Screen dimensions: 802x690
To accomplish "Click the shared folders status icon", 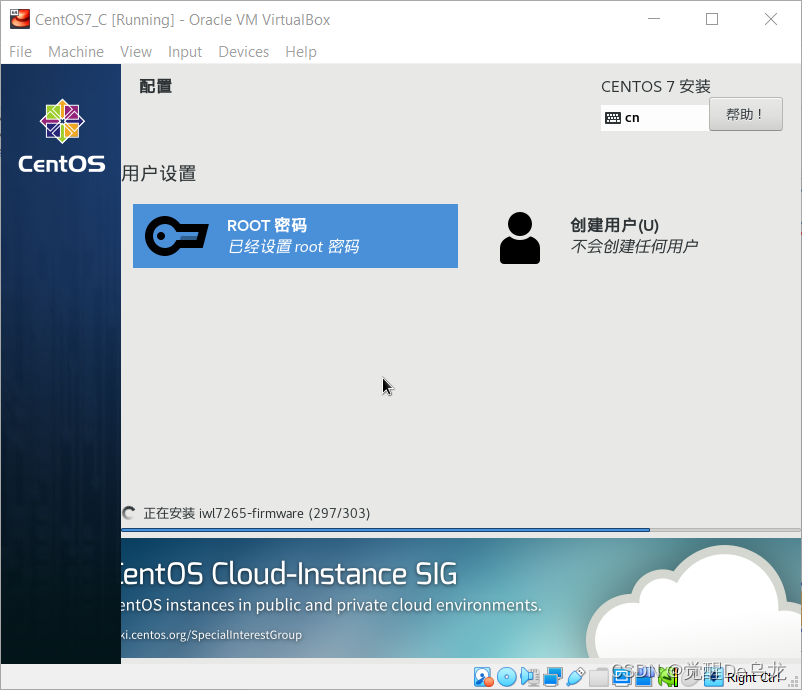I will [599, 677].
